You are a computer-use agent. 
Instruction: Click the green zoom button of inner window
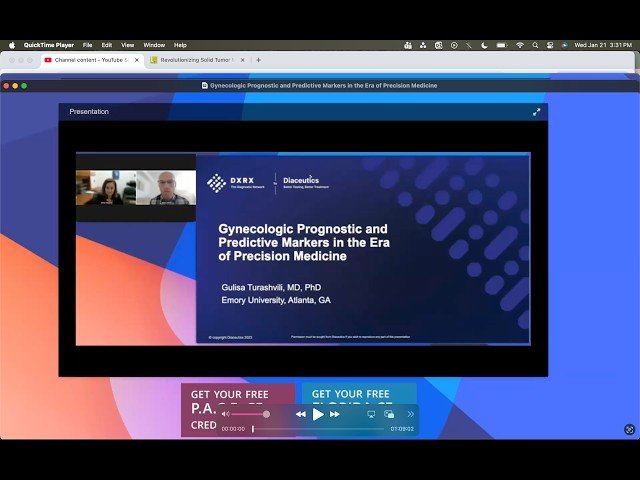click(24, 86)
